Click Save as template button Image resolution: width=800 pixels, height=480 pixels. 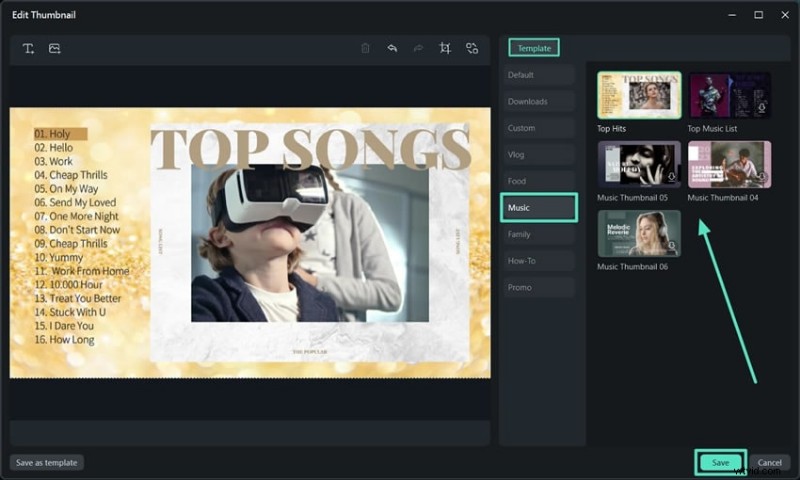[47, 463]
